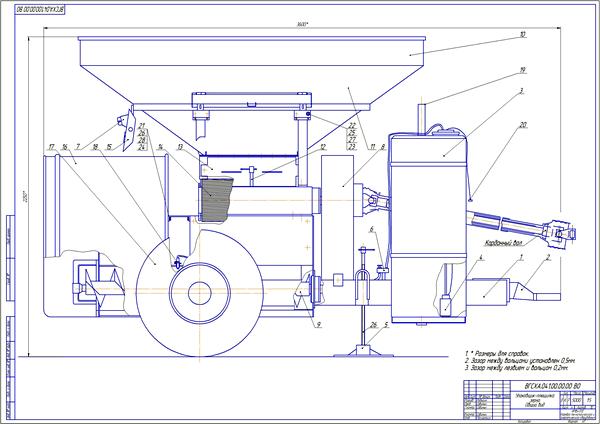Click callout 26 beside callout 5
Image resolution: width=600 pixels, height=424 pixels.
[373, 325]
